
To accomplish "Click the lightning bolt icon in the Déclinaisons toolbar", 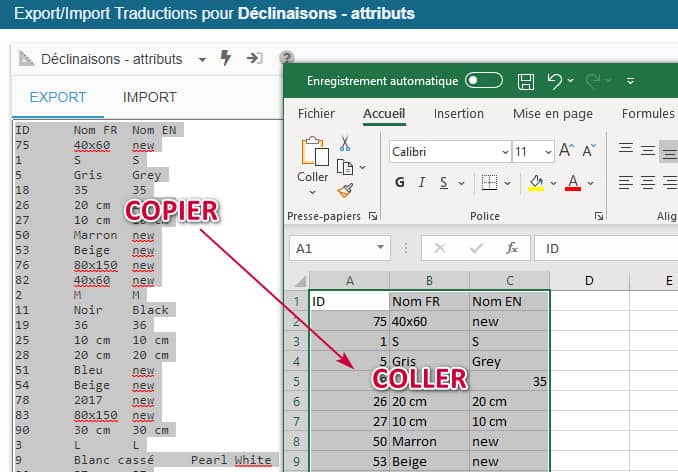I will (x=226, y=58).
